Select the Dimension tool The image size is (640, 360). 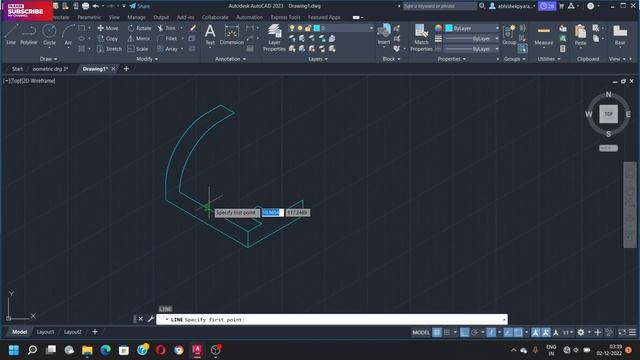tap(231, 34)
